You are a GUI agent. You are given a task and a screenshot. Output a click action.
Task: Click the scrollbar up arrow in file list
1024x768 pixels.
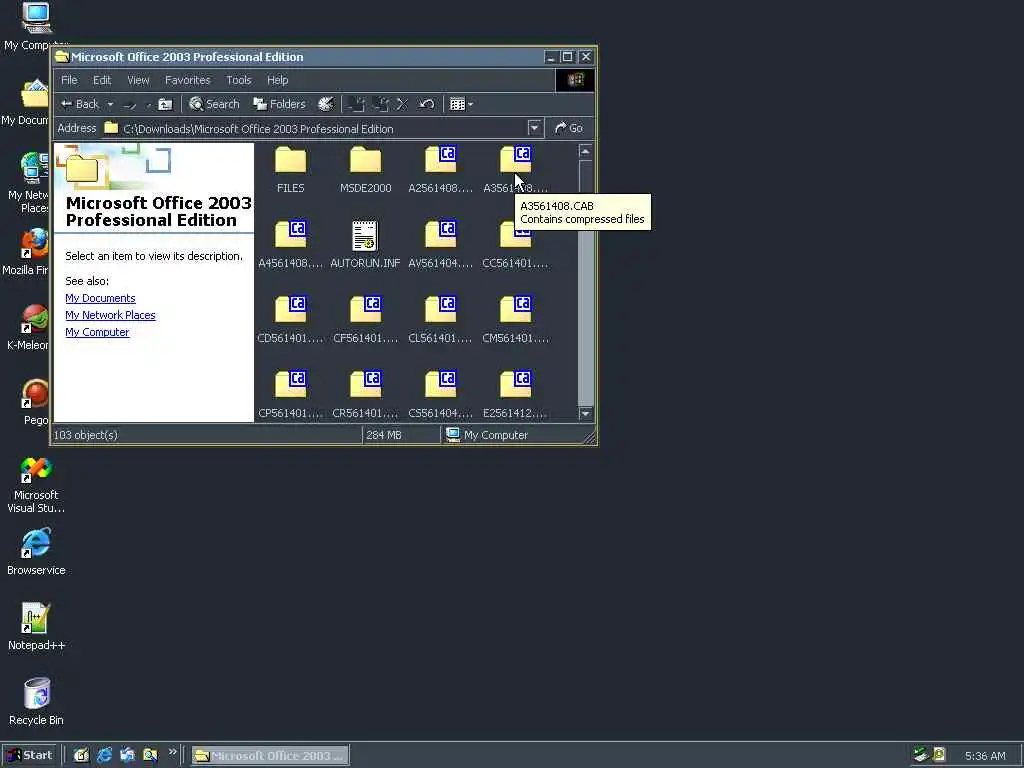[x=585, y=152]
